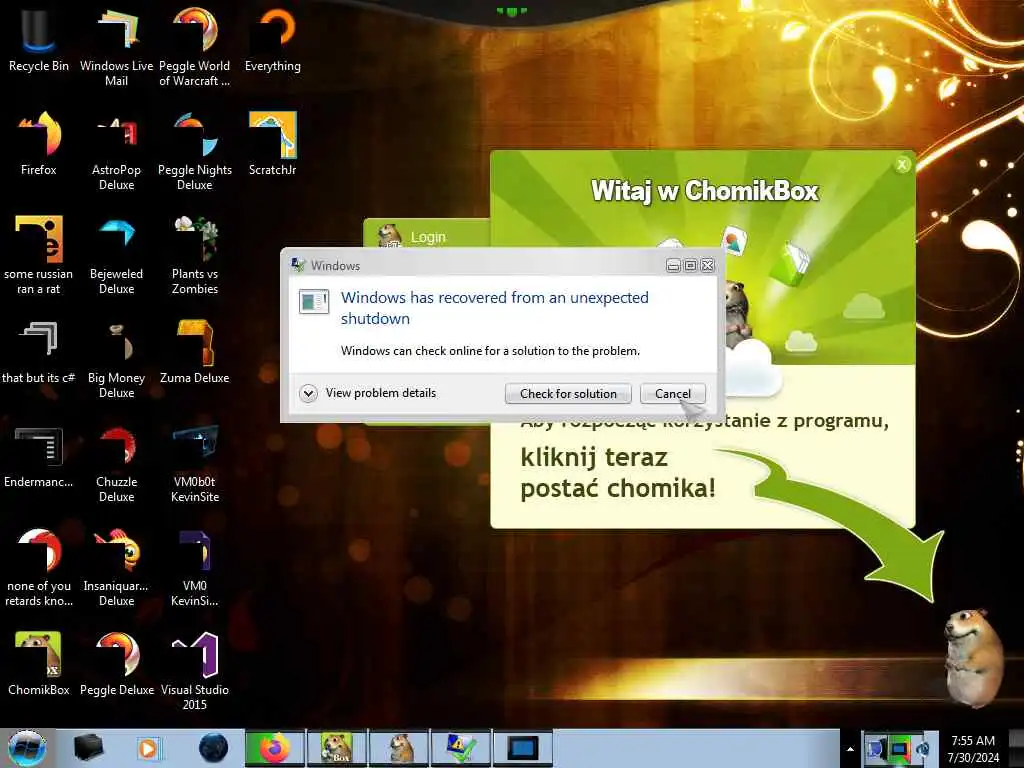The height and width of the screenshot is (768, 1024).
Task: Click the Check for solution button
Action: coord(568,394)
